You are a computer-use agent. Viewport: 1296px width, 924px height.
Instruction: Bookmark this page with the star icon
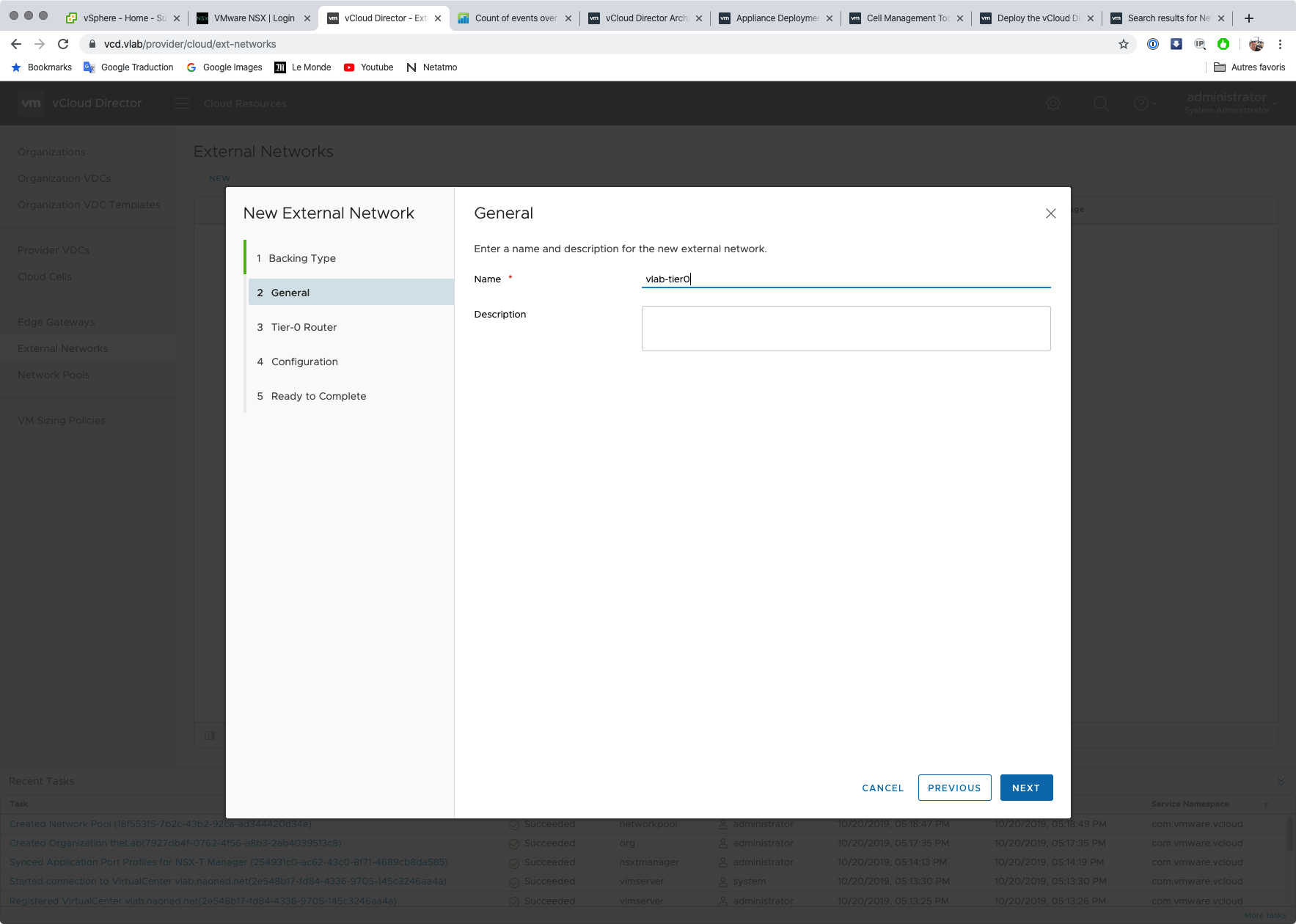[1123, 44]
